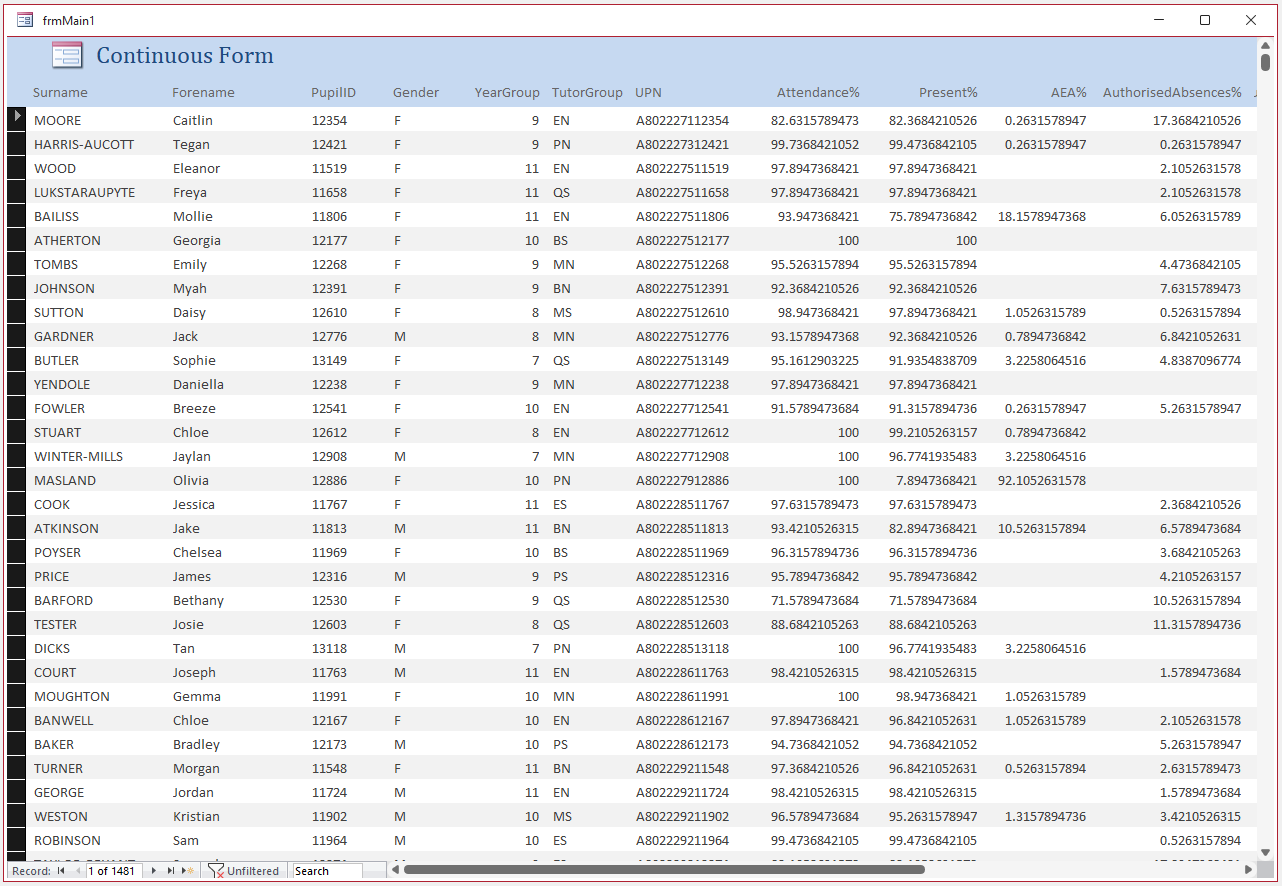Click AEA% cell 92.1052631578

click(1042, 480)
